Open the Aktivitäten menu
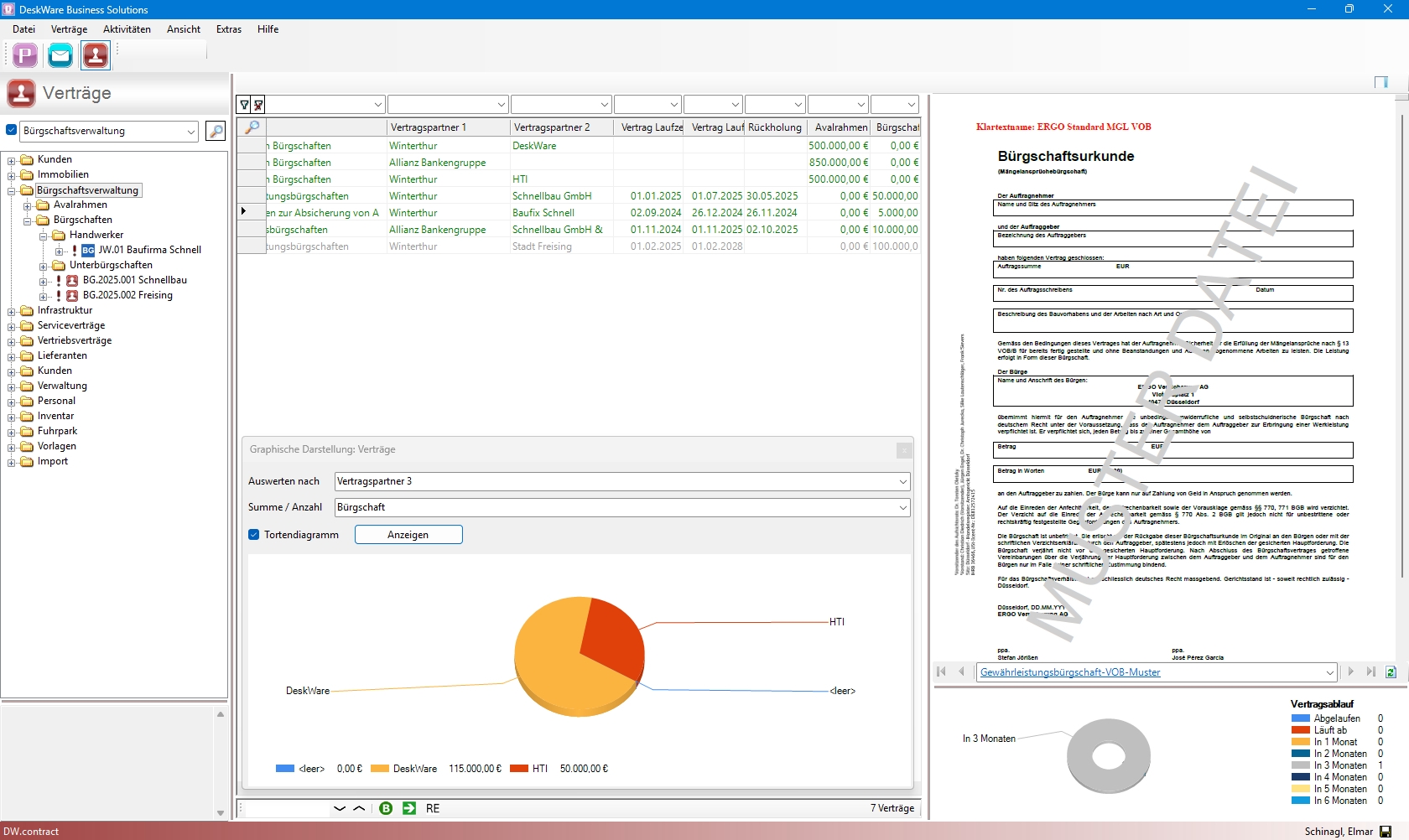This screenshot has width=1409, height=840. tap(127, 29)
